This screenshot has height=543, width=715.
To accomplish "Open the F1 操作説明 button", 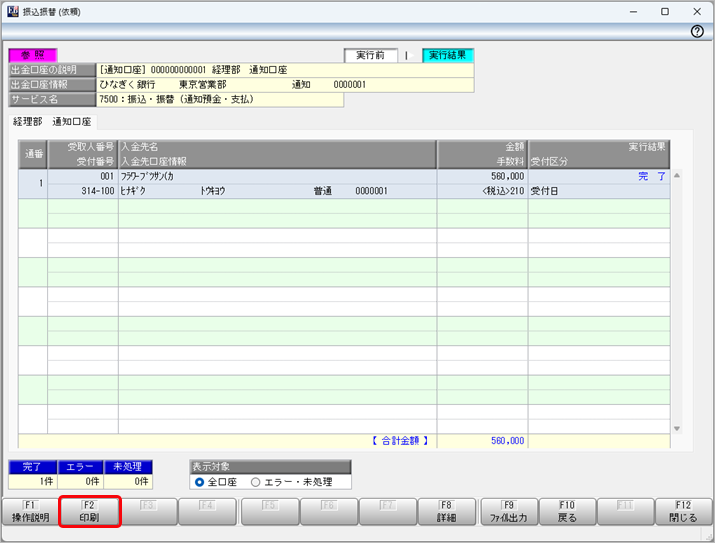I will pyautogui.click(x=31, y=512).
